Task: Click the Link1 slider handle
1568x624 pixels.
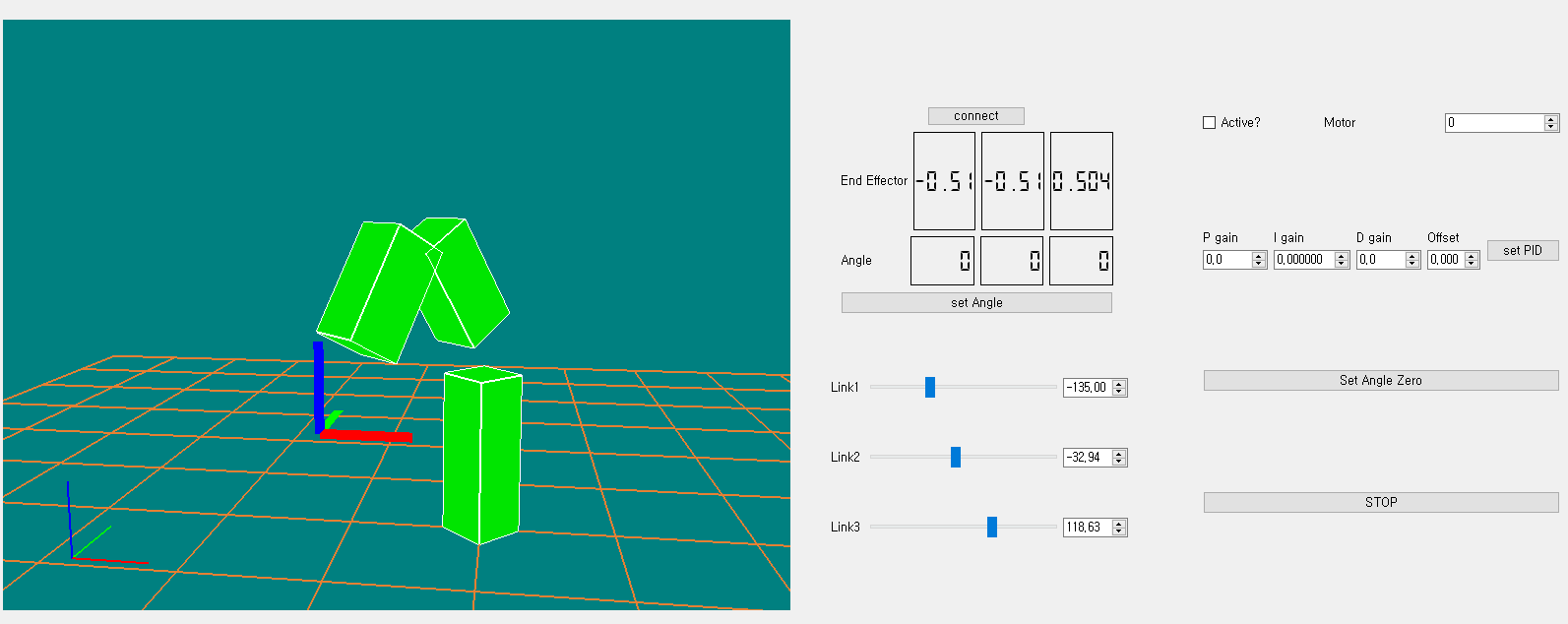Action: (x=930, y=387)
